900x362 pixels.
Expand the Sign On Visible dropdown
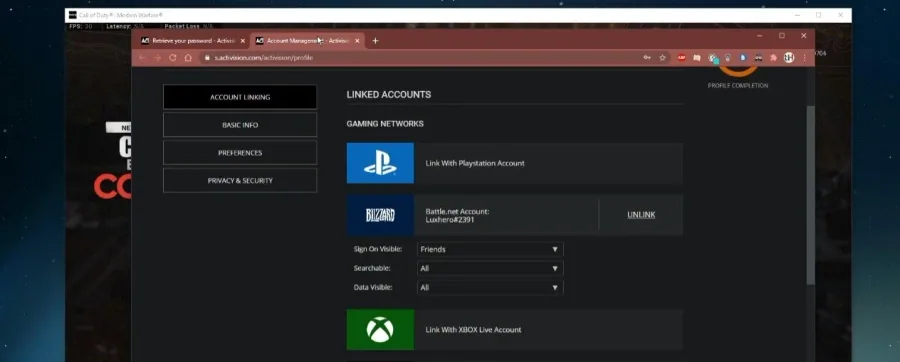[x=490, y=250]
